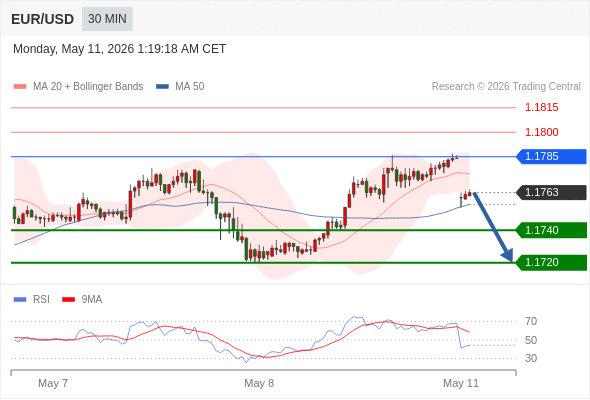590x400 pixels.
Task: Click the MA 50 legend label
Action: tap(190, 87)
